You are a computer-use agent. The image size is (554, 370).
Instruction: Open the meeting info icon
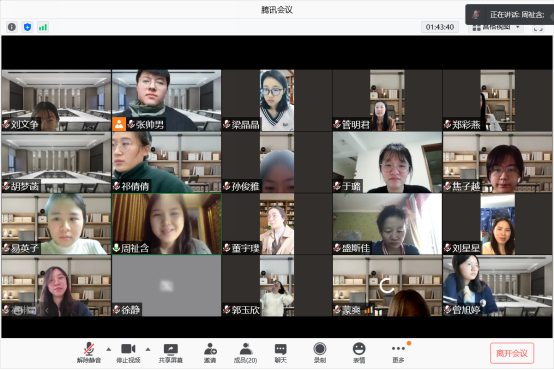pyautogui.click(x=12, y=27)
